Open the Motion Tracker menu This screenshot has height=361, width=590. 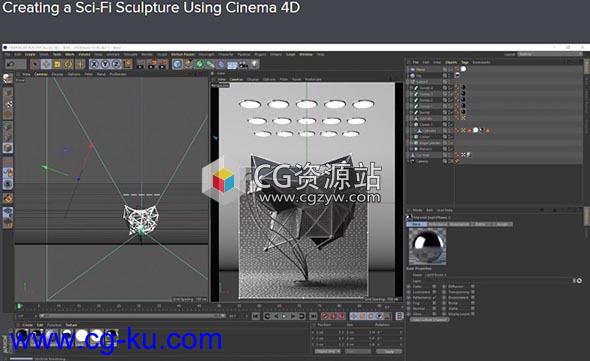click(183, 55)
